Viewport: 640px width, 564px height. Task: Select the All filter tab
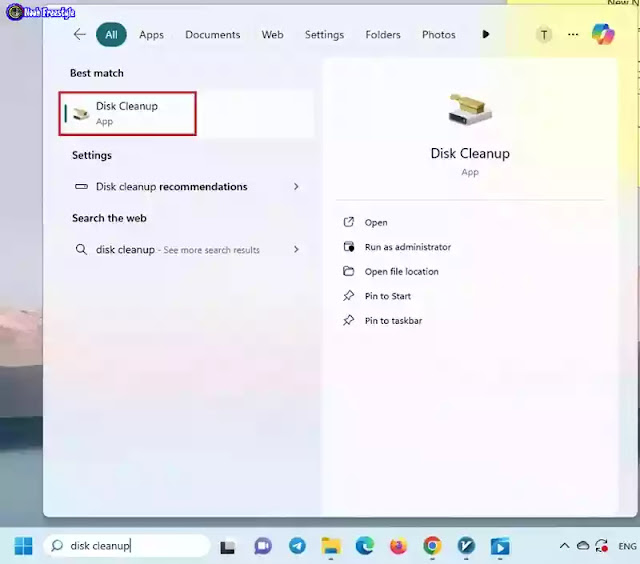click(x=111, y=35)
